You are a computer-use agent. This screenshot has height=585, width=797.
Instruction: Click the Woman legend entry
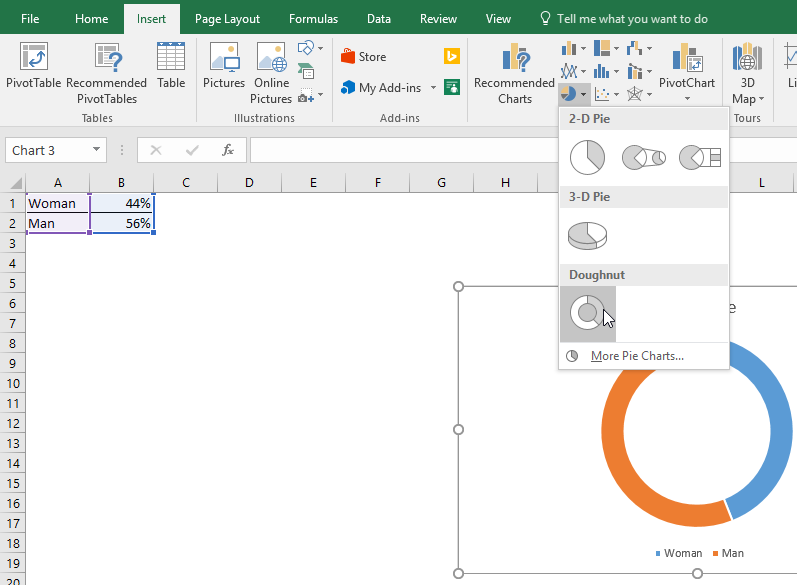point(679,553)
